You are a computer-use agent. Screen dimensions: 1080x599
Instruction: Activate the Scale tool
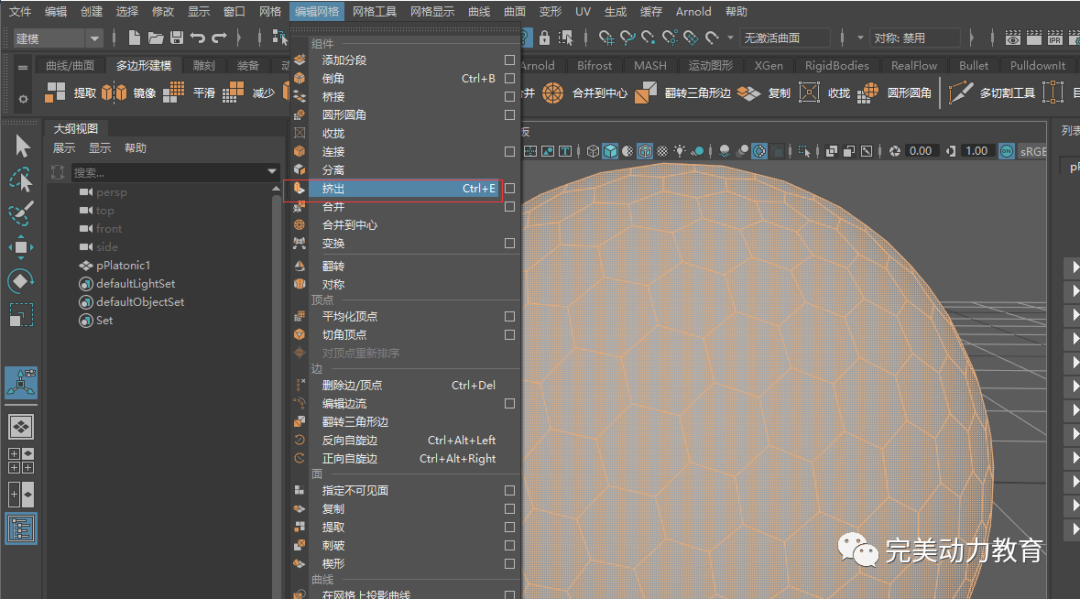[x=21, y=315]
